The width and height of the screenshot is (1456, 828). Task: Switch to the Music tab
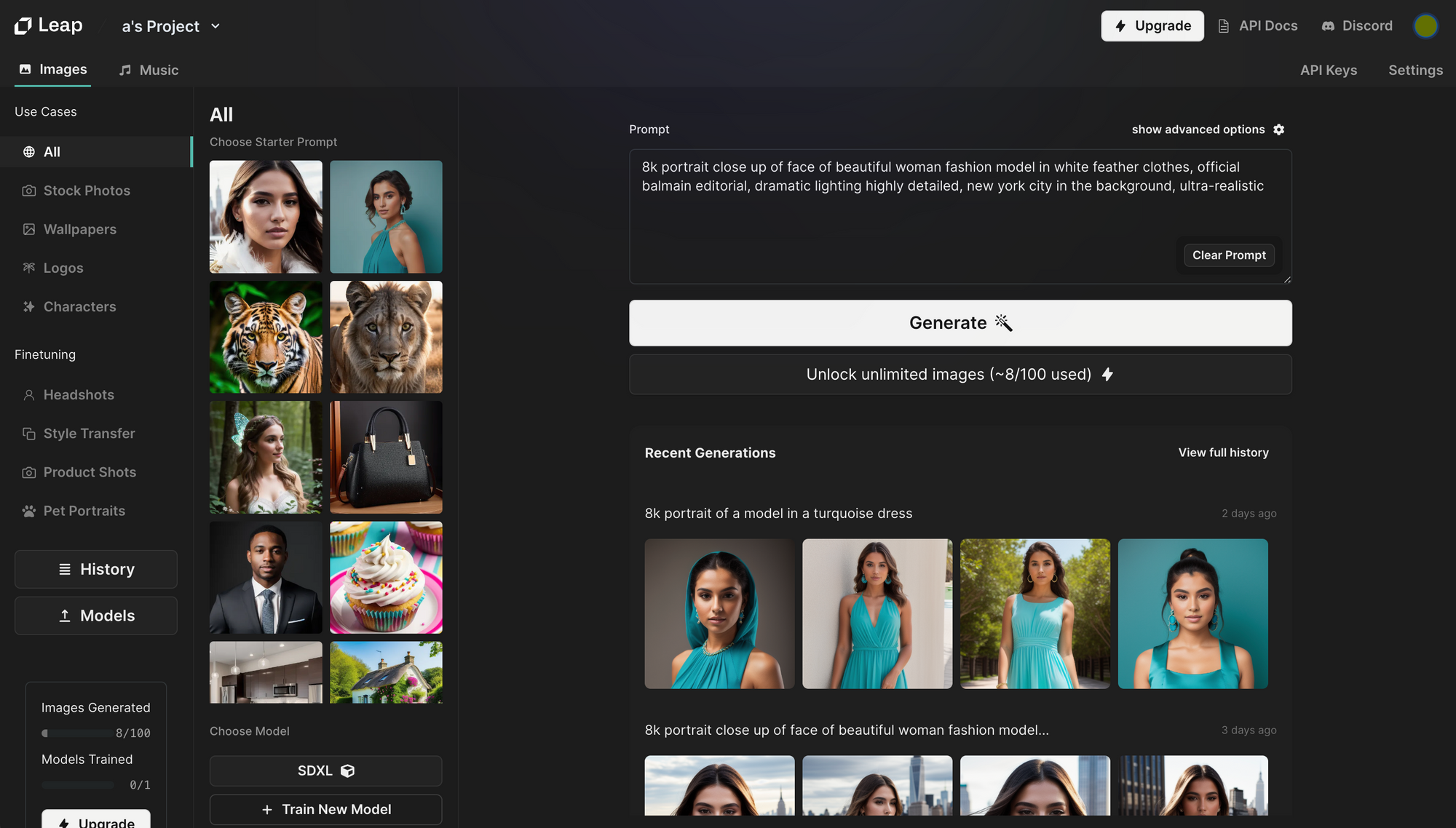point(149,70)
